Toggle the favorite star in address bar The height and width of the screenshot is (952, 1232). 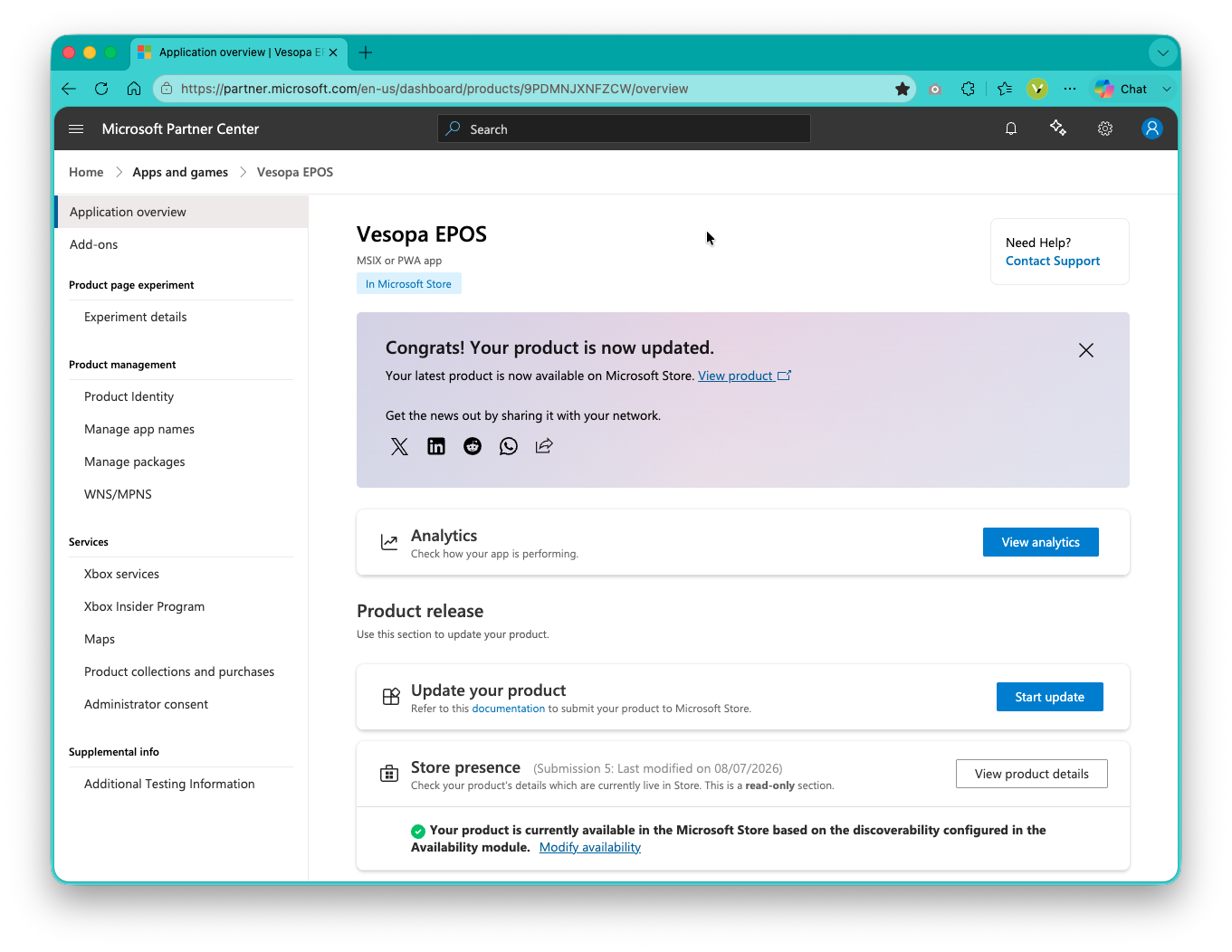click(x=903, y=89)
